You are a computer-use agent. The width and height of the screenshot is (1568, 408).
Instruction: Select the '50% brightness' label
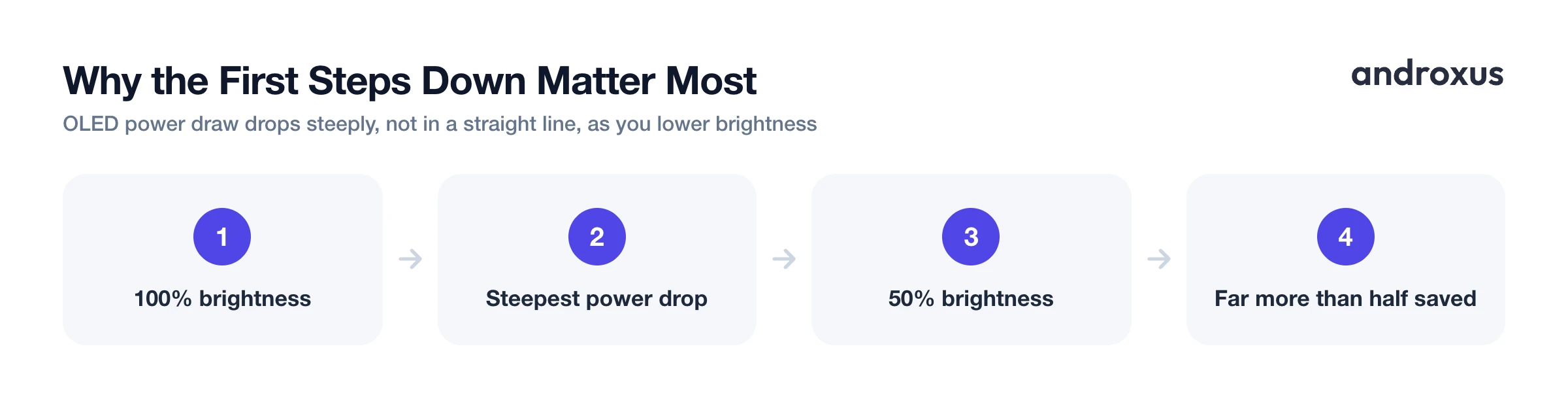pyautogui.click(x=971, y=299)
